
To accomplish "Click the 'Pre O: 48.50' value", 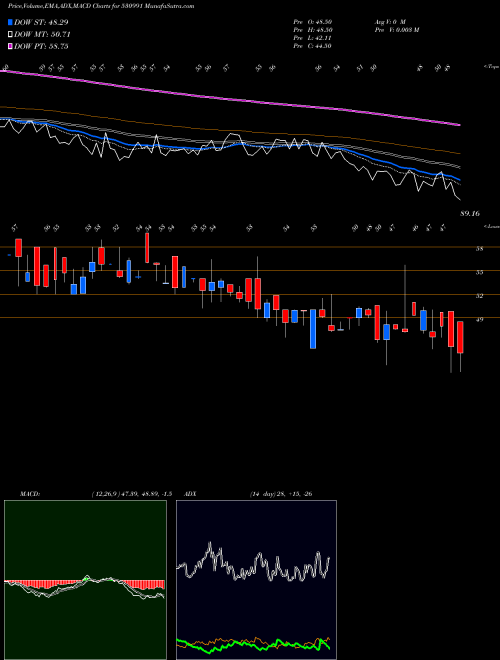I will click(x=313, y=21).
